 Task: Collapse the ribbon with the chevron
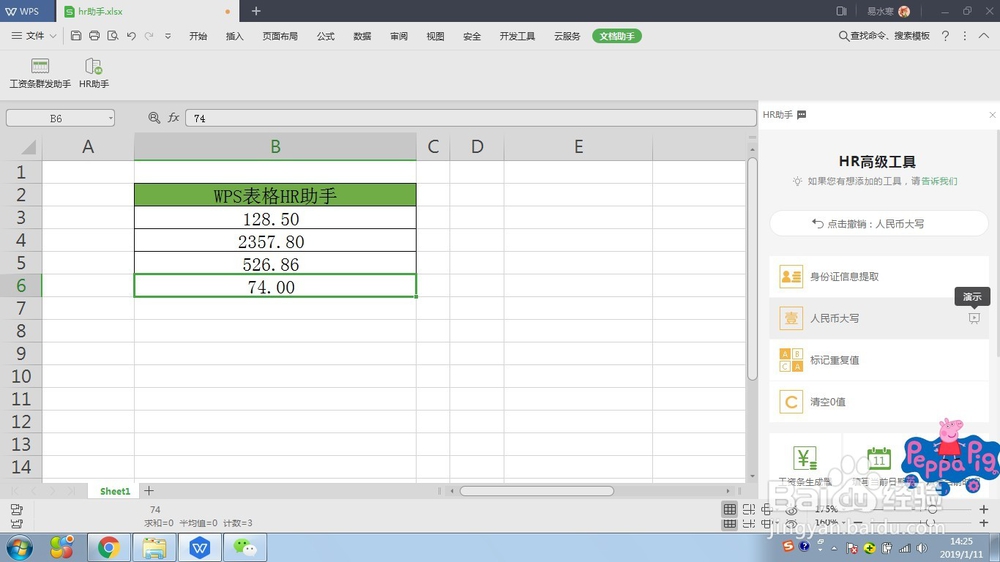pos(984,36)
